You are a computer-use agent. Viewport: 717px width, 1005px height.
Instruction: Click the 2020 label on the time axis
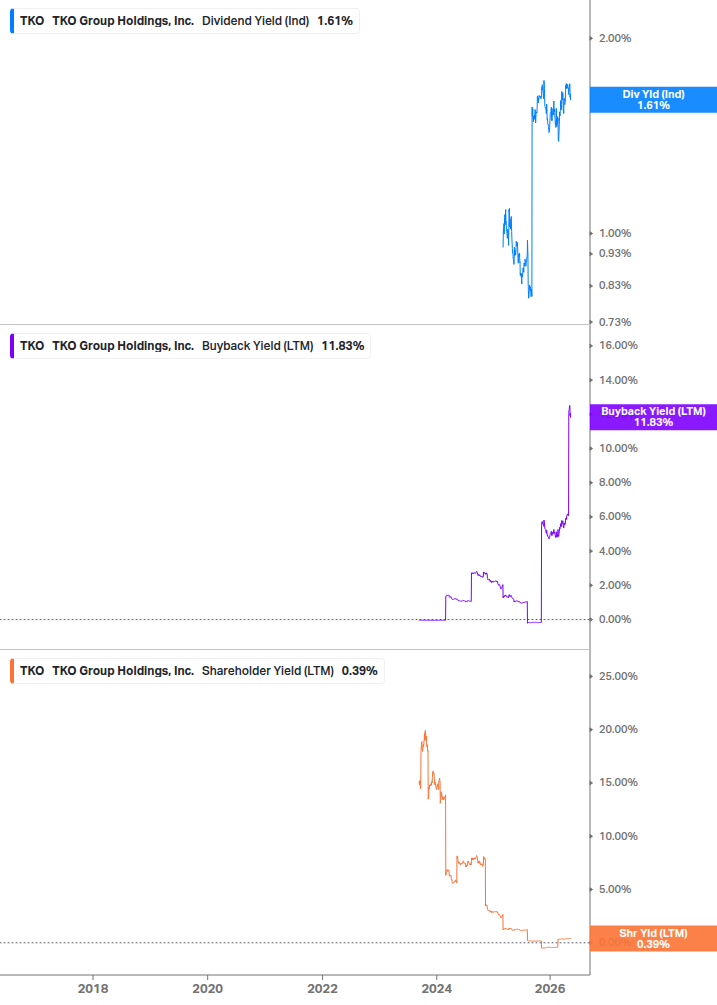point(208,989)
